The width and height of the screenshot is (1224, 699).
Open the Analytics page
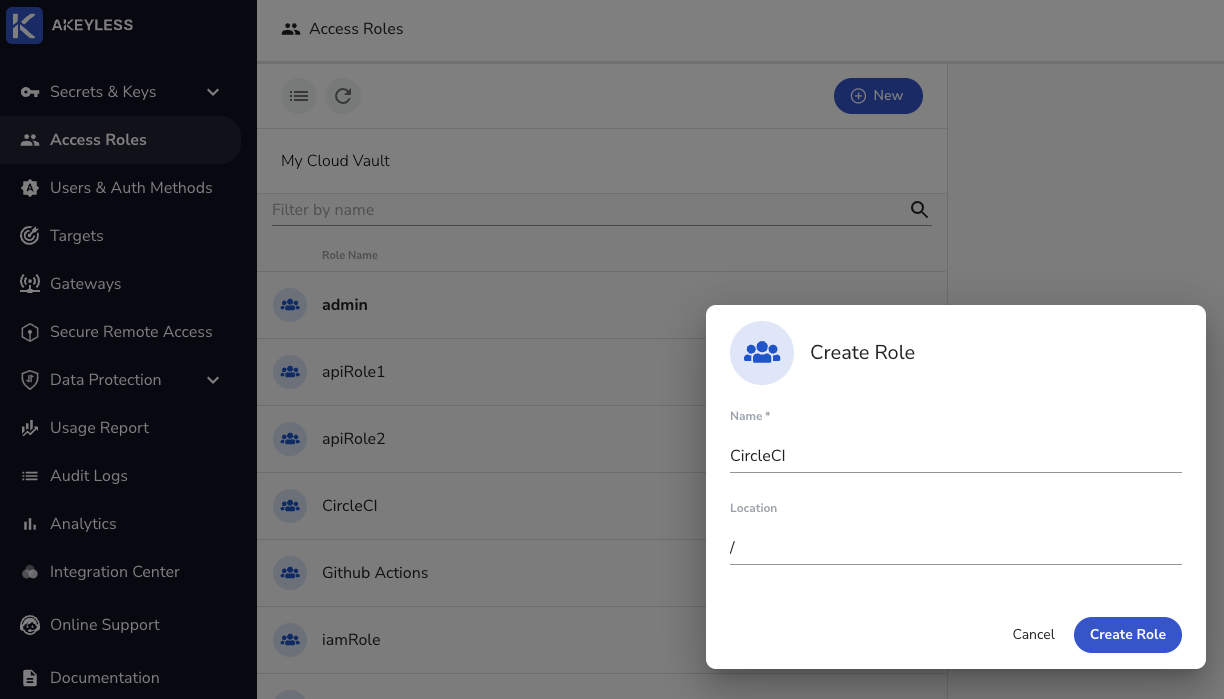click(x=120, y=524)
